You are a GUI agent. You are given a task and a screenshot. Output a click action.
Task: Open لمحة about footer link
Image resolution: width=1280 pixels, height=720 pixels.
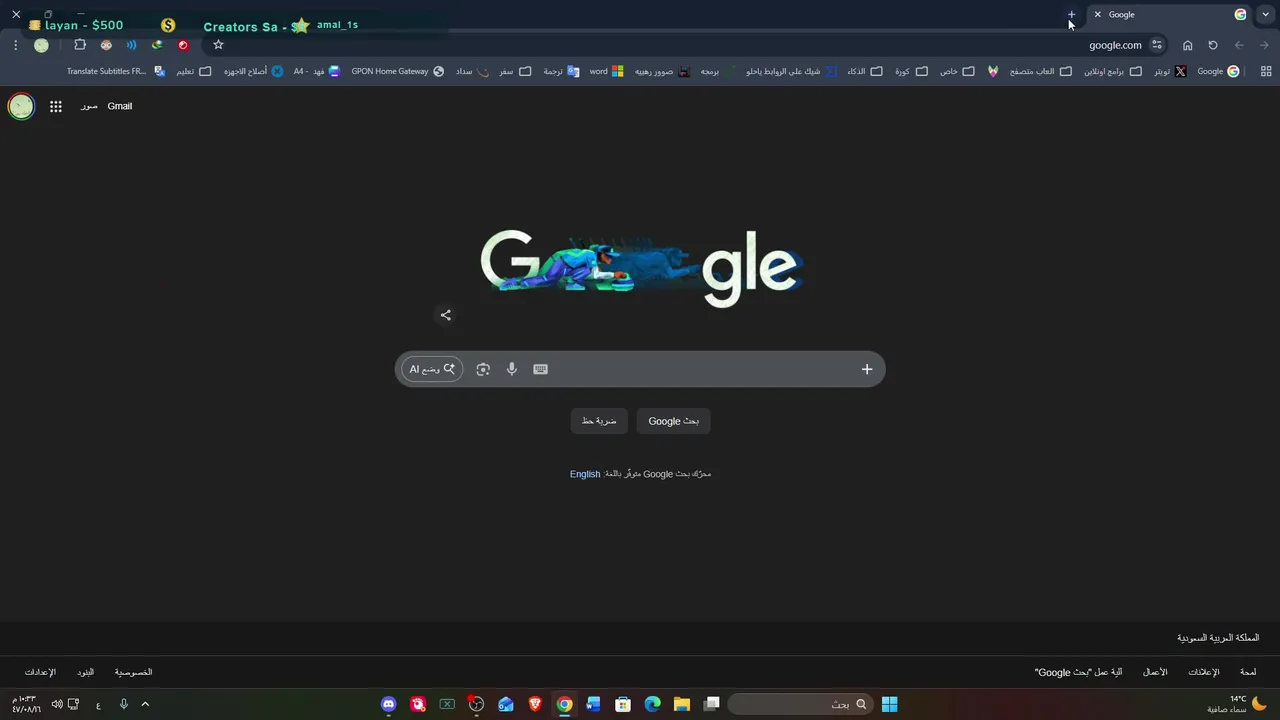tap(1248, 672)
